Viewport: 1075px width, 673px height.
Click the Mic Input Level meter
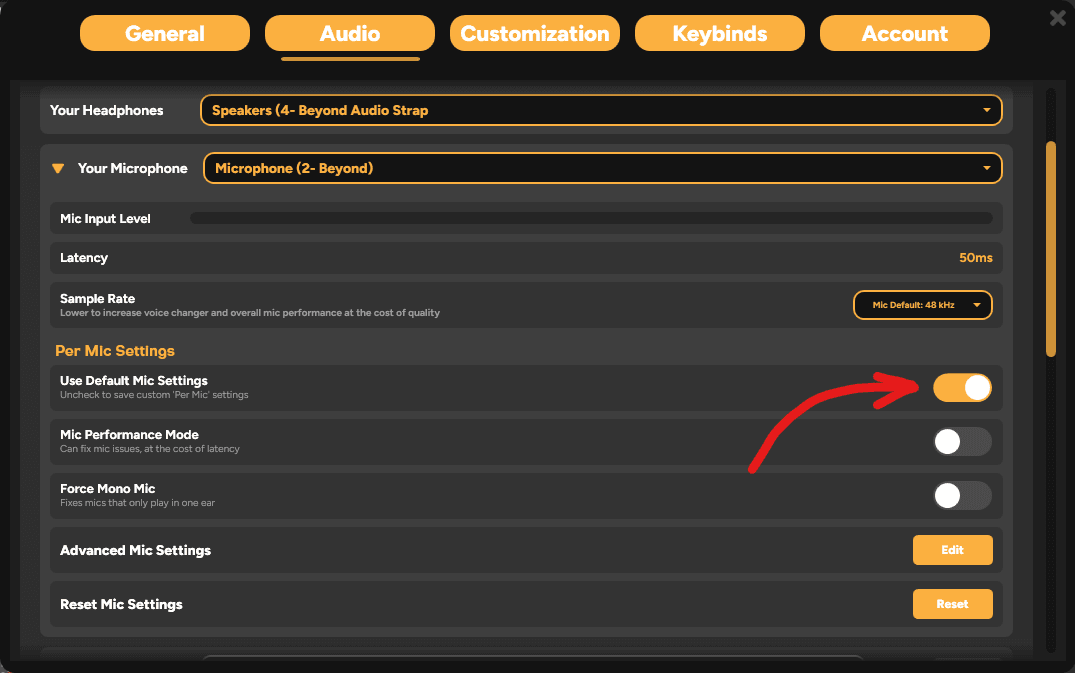pos(595,217)
